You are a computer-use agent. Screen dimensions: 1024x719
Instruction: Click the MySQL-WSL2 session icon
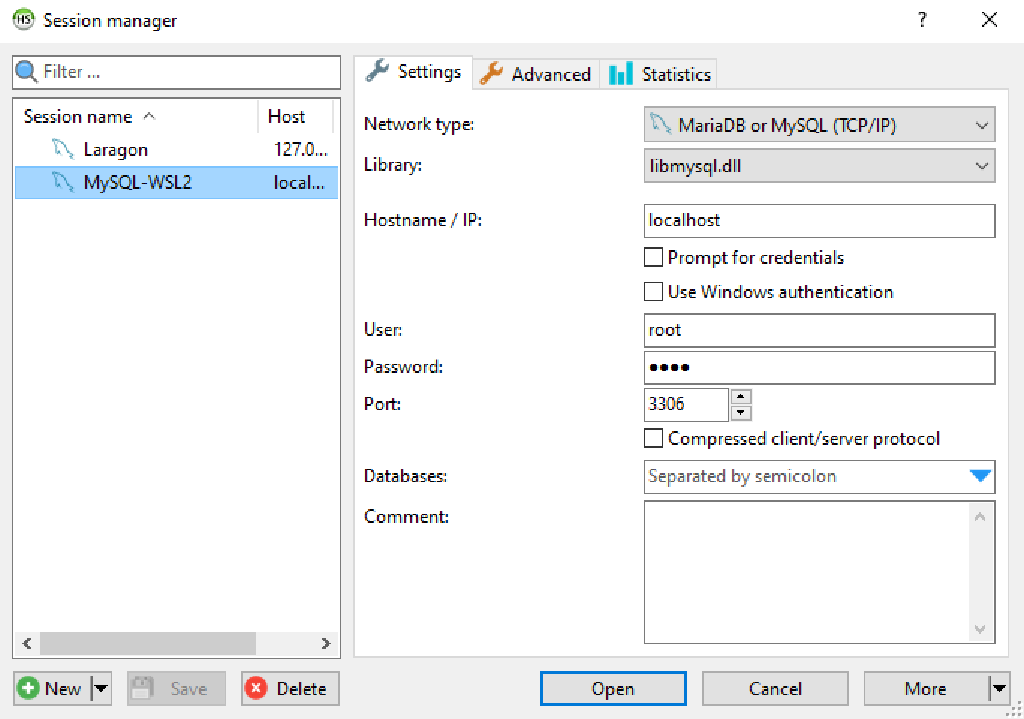[x=62, y=183]
